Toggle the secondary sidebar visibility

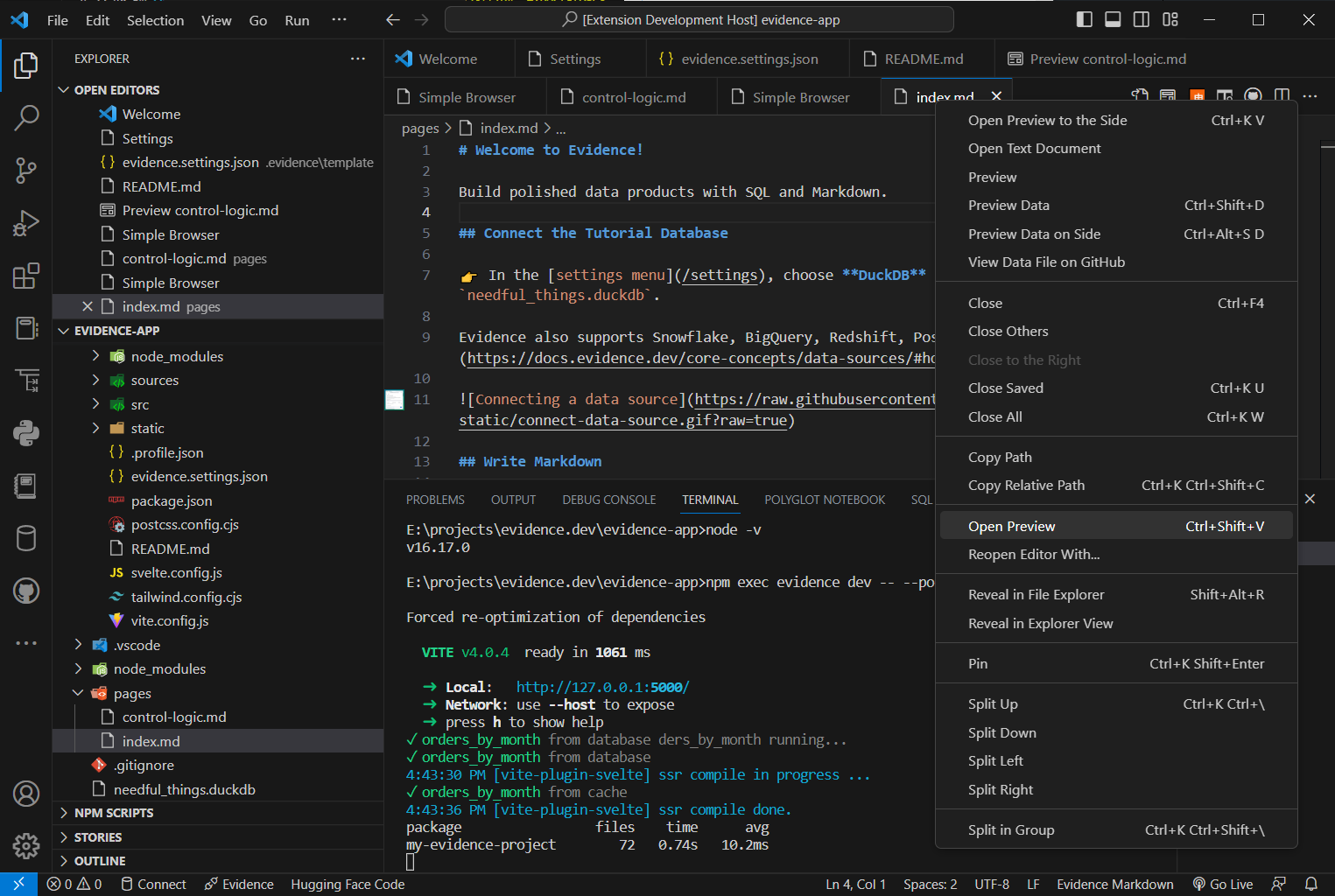(x=1141, y=18)
